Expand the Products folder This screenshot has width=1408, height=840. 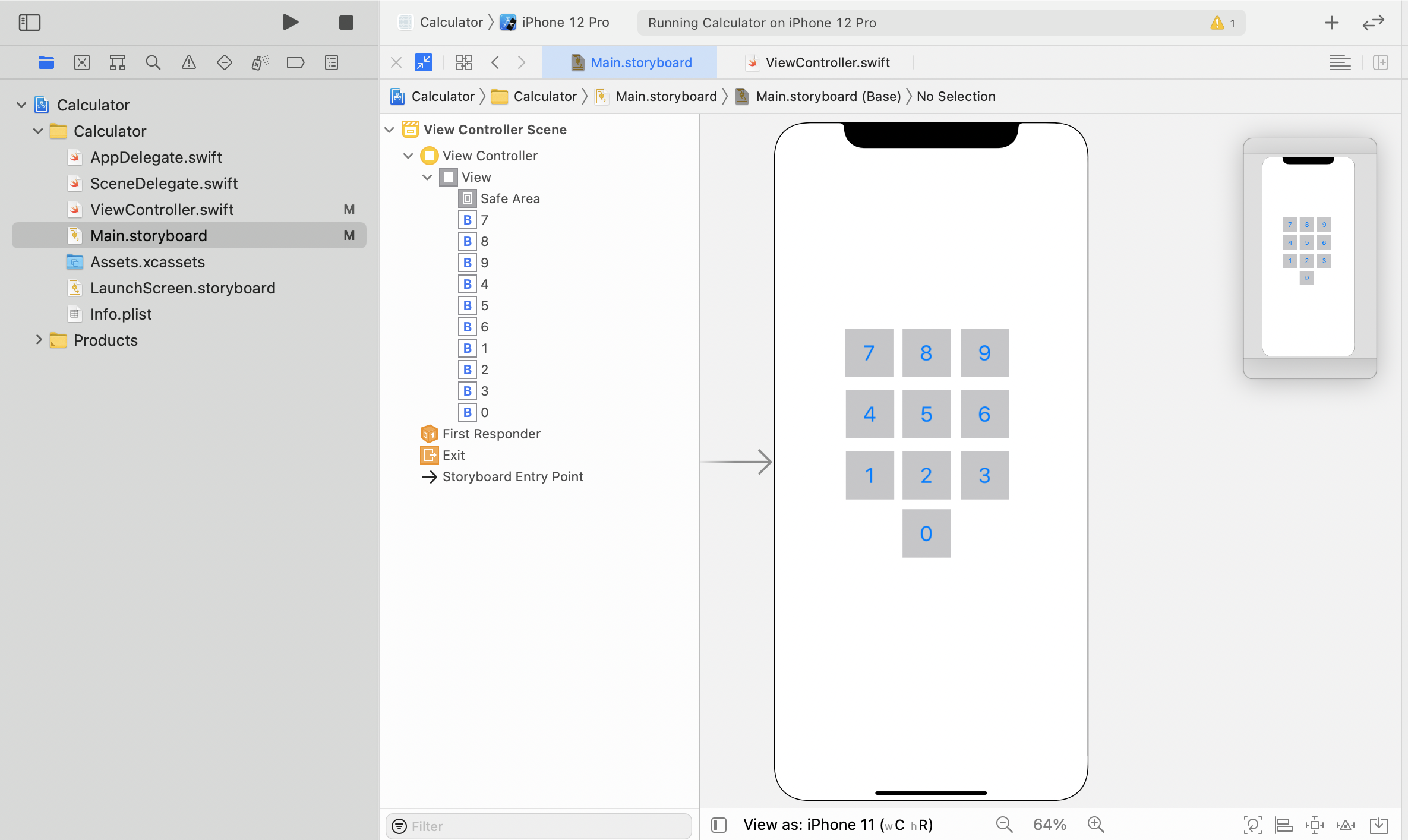point(39,340)
